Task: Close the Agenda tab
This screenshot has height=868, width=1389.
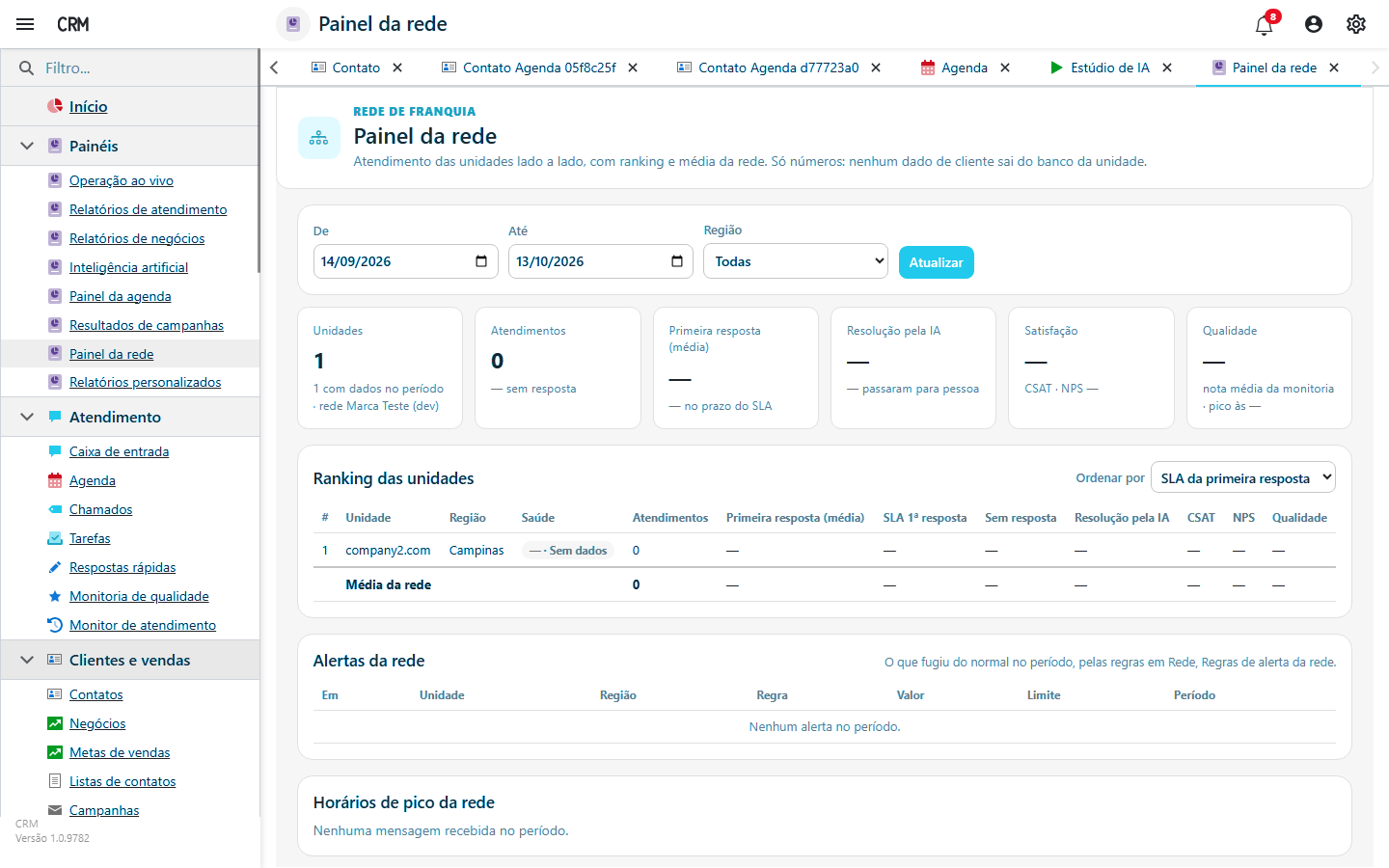Action: [1005, 68]
